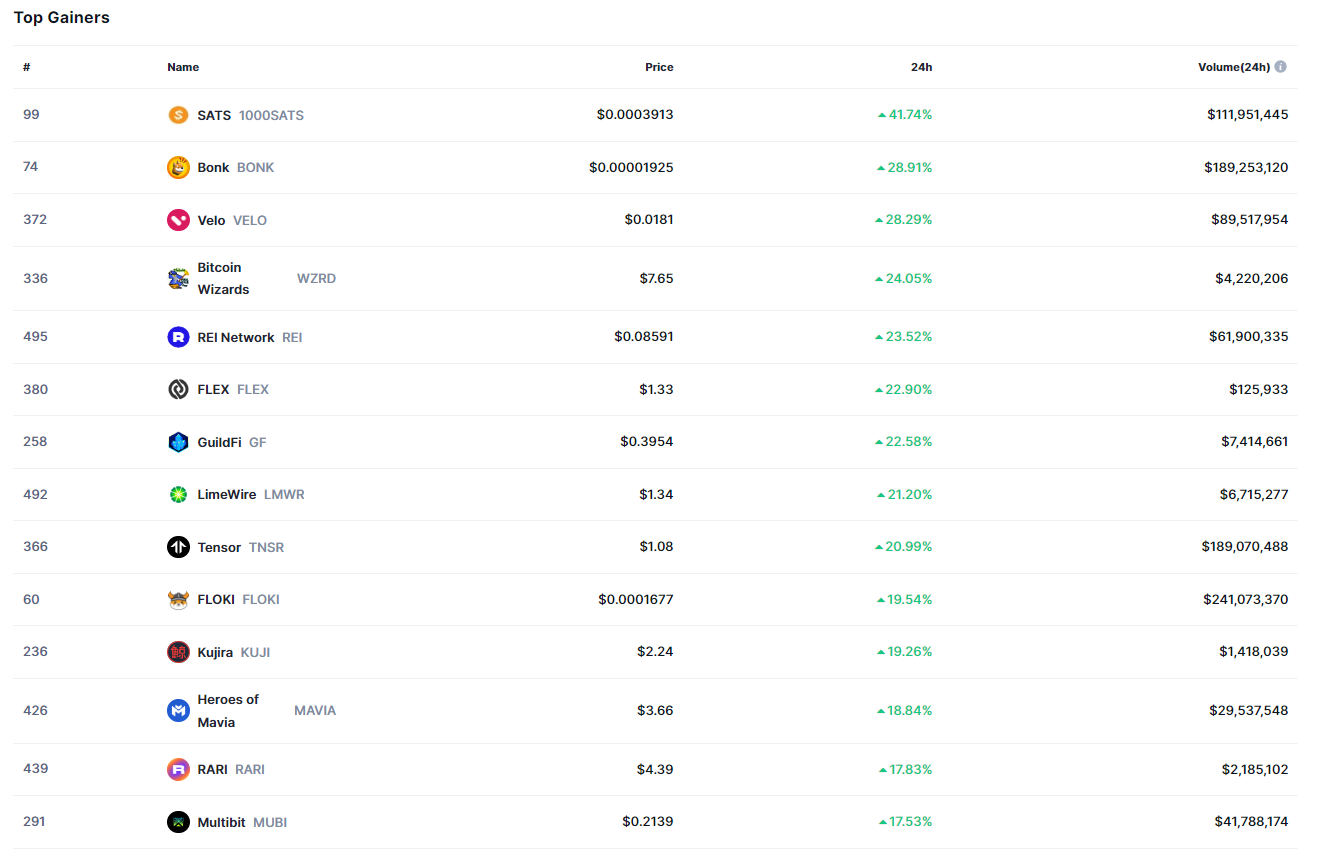The image size is (1340, 853).
Task: Click the TNSR ticker symbol
Action: pyautogui.click(x=266, y=547)
